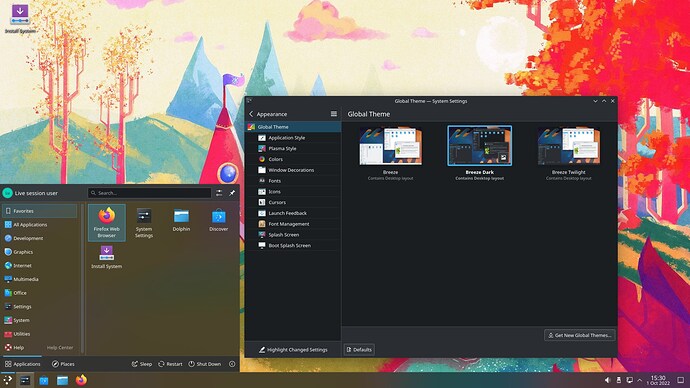This screenshot has height=388, width=690.
Task: Open Cursors settings
Action: click(x=293, y=202)
